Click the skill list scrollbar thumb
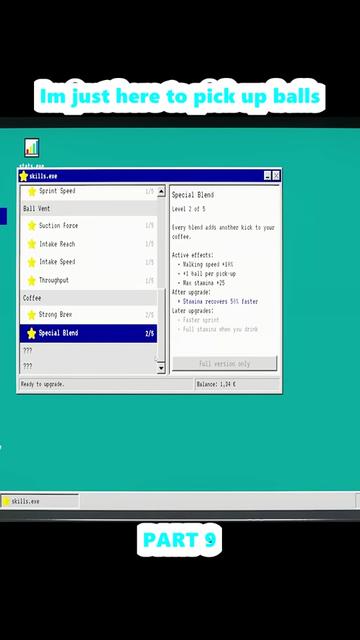Screen dimensions: 360x640 point(161,325)
